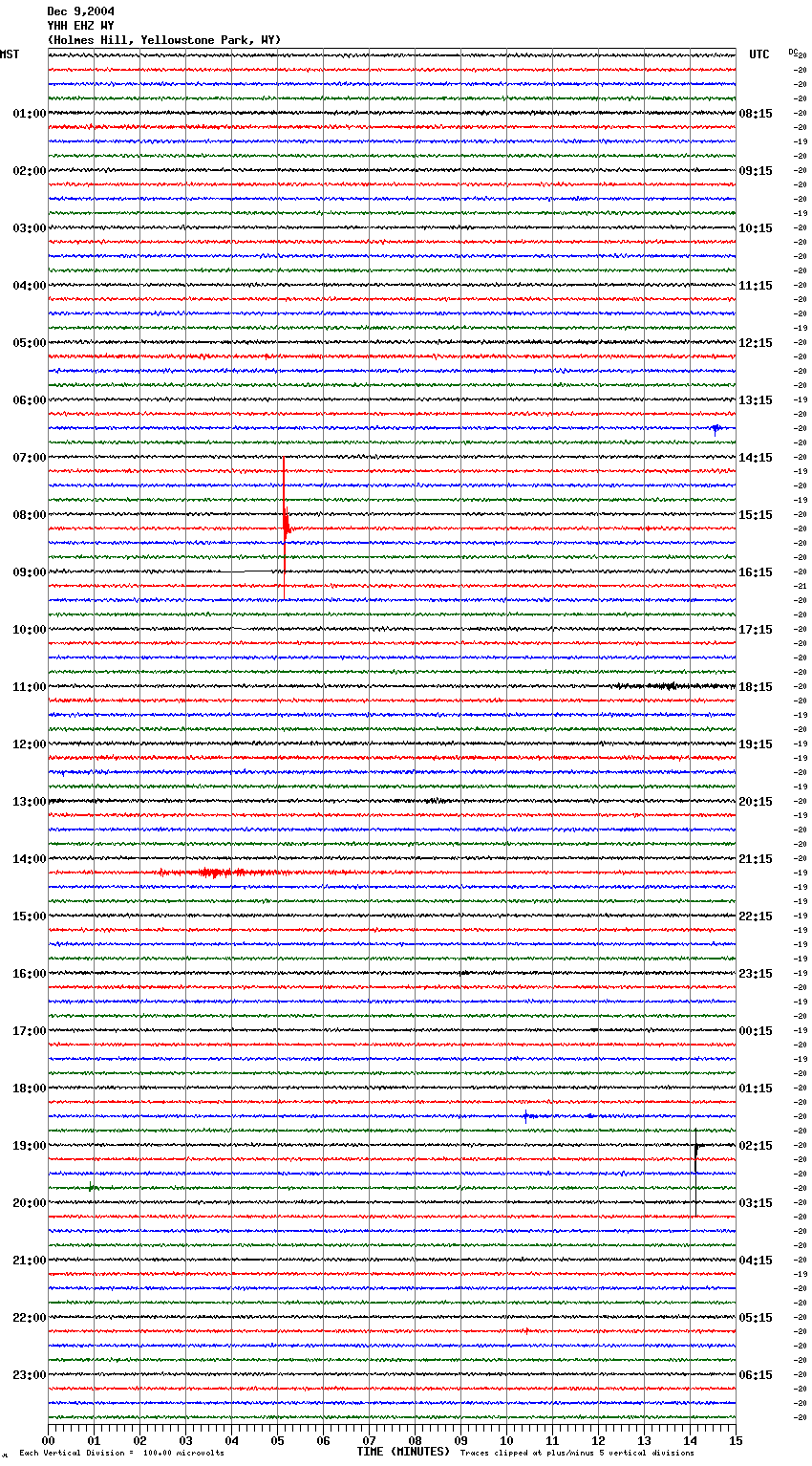Screen dimensions: 812x1466
Task: Click the Each Vertical Division microvolts note
Action: [121, 1453]
